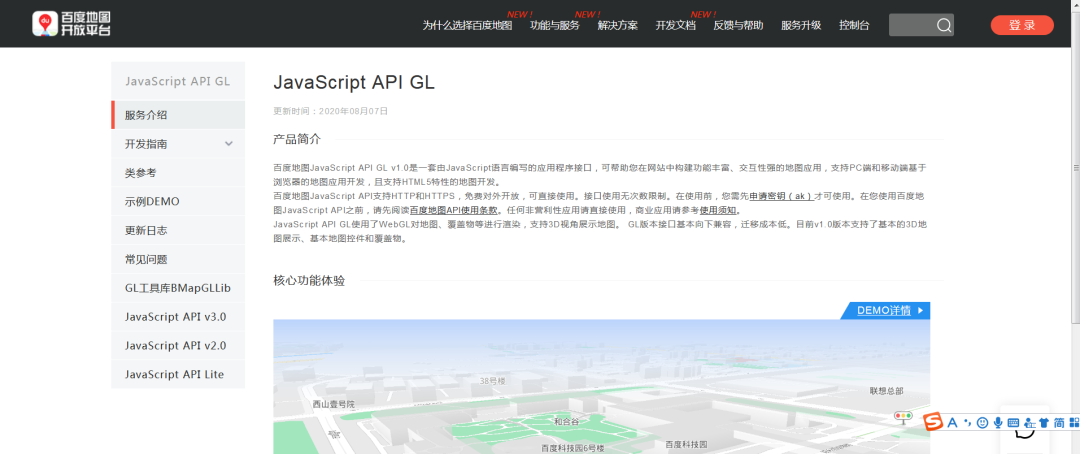Image resolution: width=1080 pixels, height=454 pixels.
Task: Open GL工具库BMapGLLib sidebar item
Action: pyautogui.click(x=178, y=289)
